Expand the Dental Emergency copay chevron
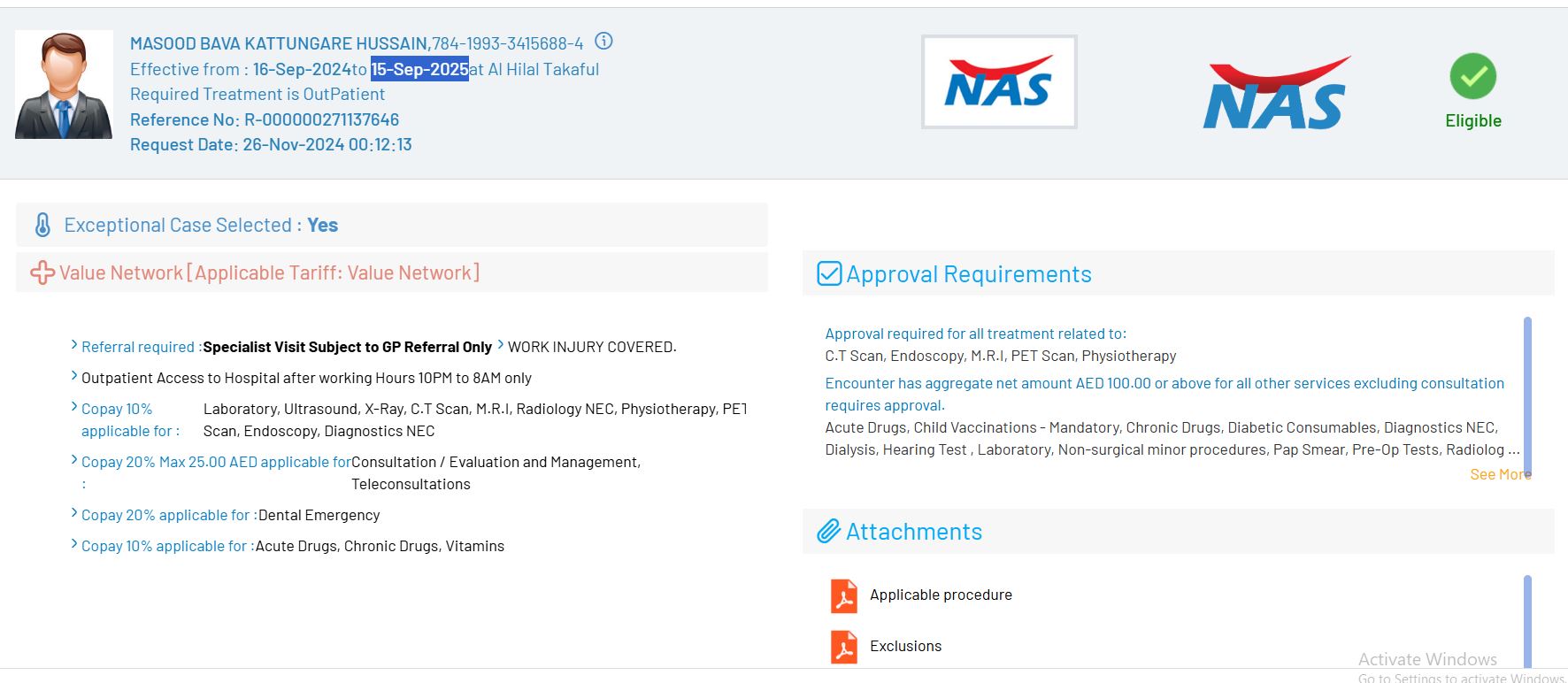Viewport: 1568px width, 683px height. pyautogui.click(x=74, y=514)
